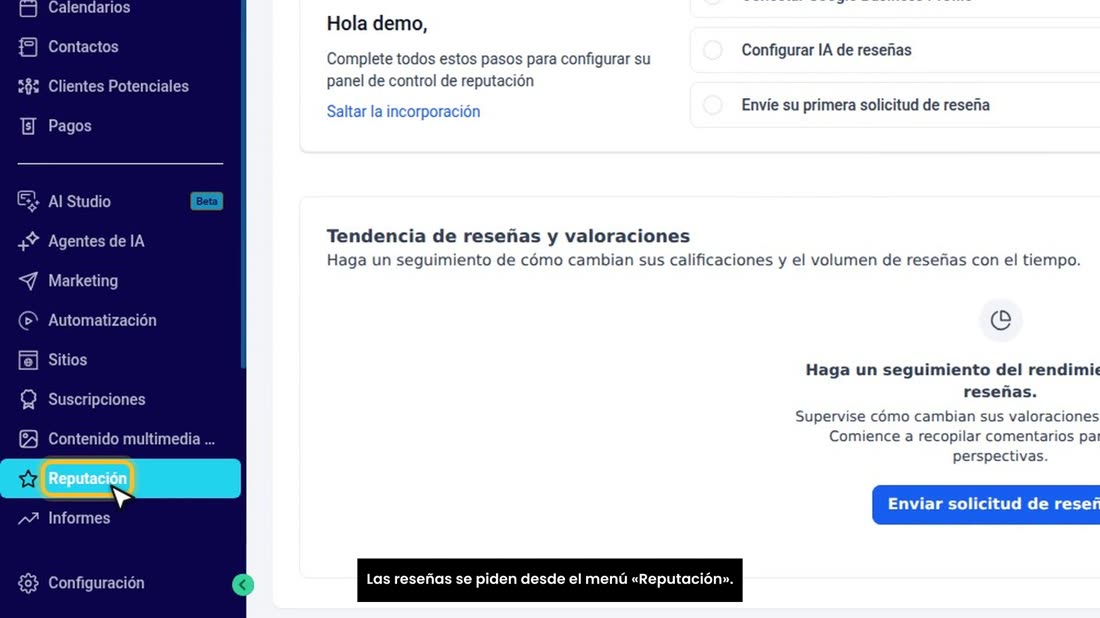Click the pie chart icon in trends card
This screenshot has height=618, width=1100.
(1000, 320)
